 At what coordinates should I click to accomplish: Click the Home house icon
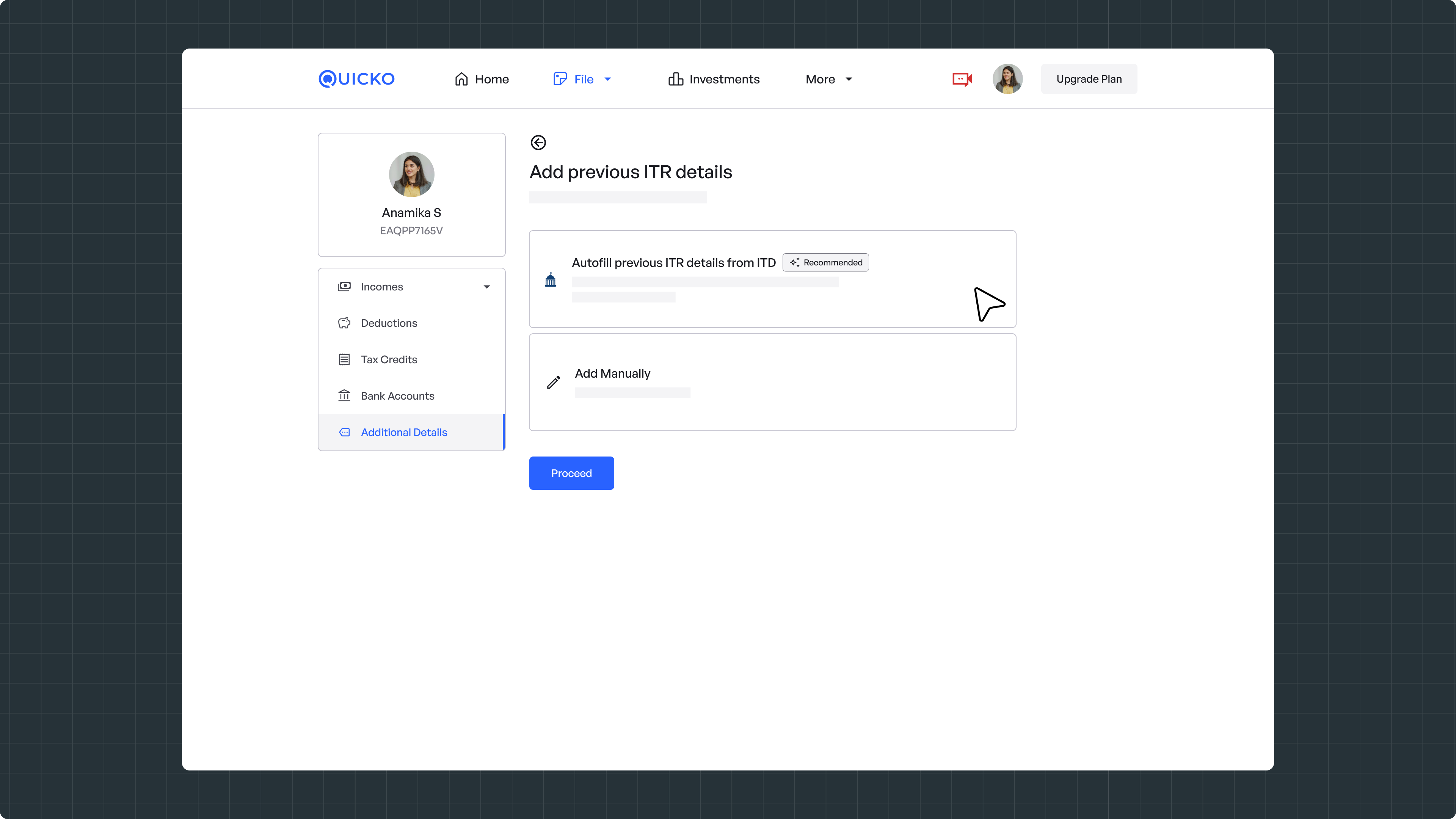click(x=461, y=79)
